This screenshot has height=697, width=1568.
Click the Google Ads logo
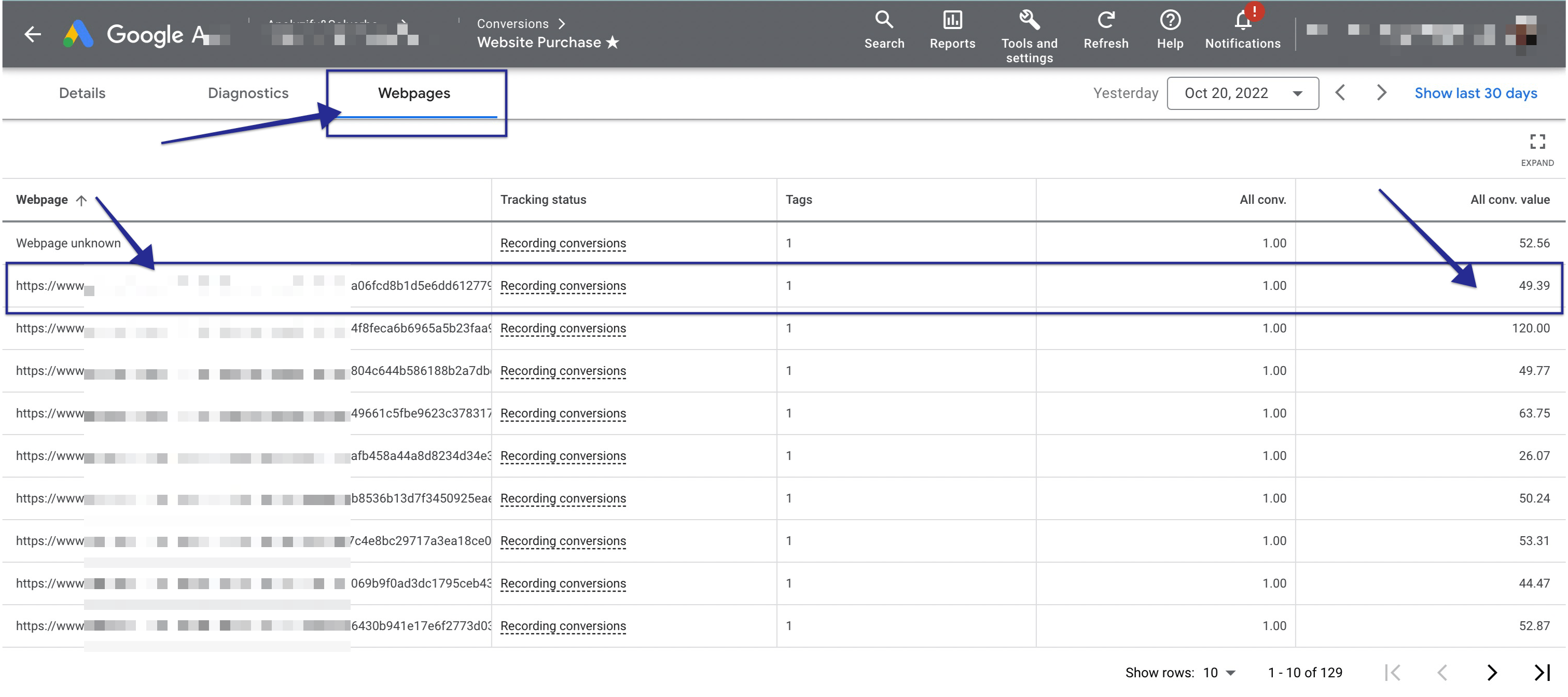click(x=78, y=34)
